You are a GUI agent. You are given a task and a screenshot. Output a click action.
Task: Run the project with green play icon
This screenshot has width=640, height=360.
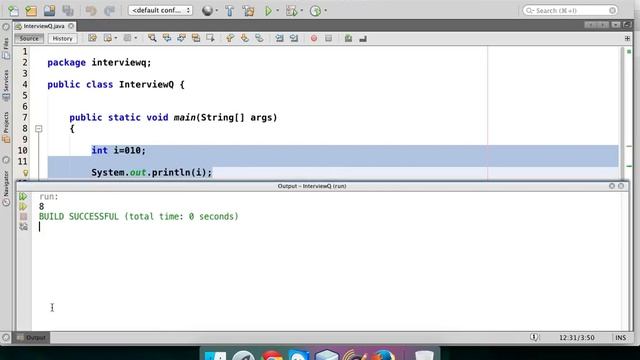268,11
